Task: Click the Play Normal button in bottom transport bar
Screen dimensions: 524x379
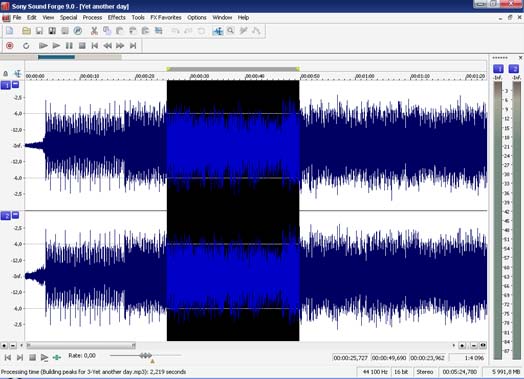Action: click(44, 358)
